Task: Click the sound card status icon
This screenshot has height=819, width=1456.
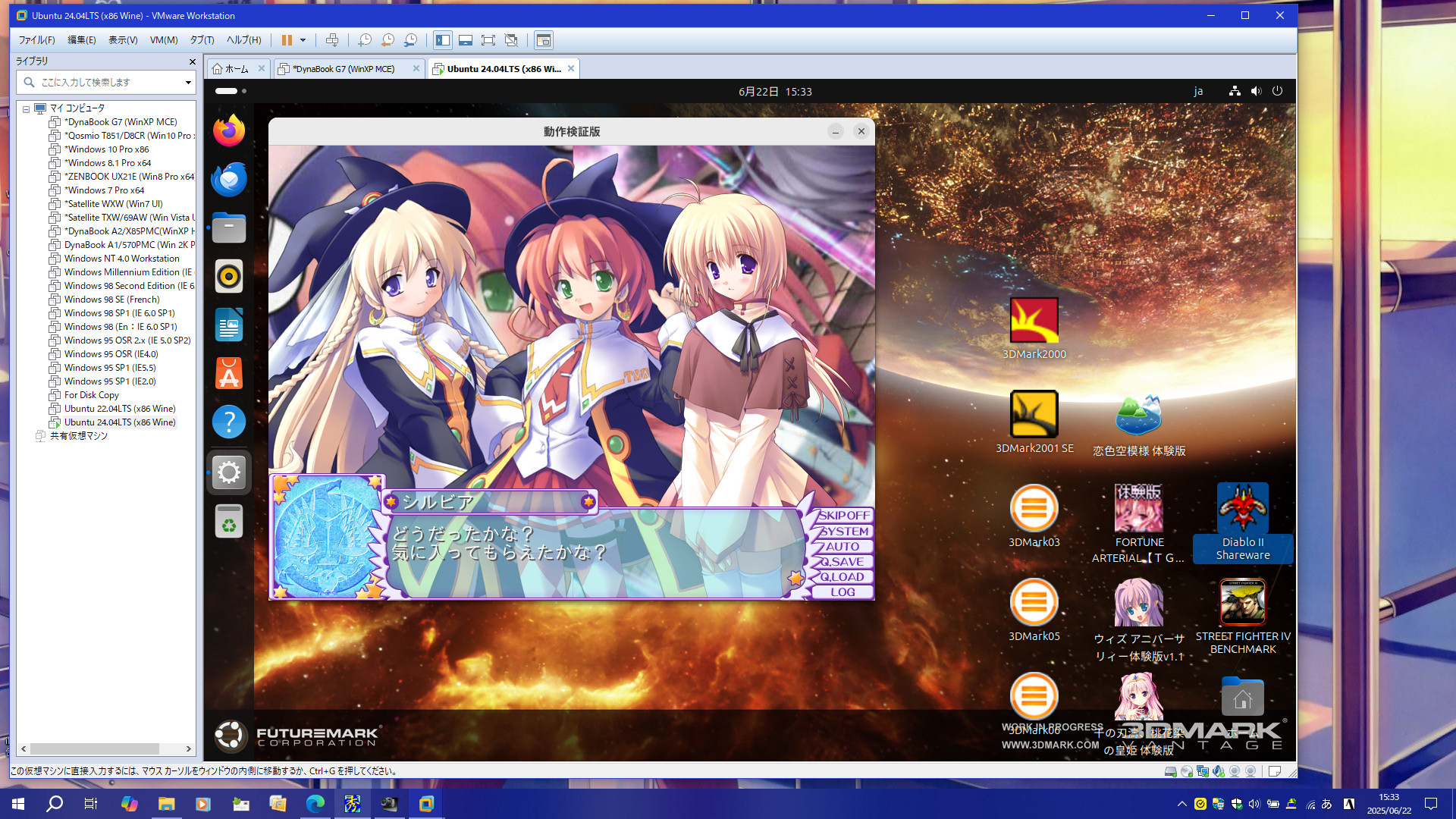Action: (1219, 771)
